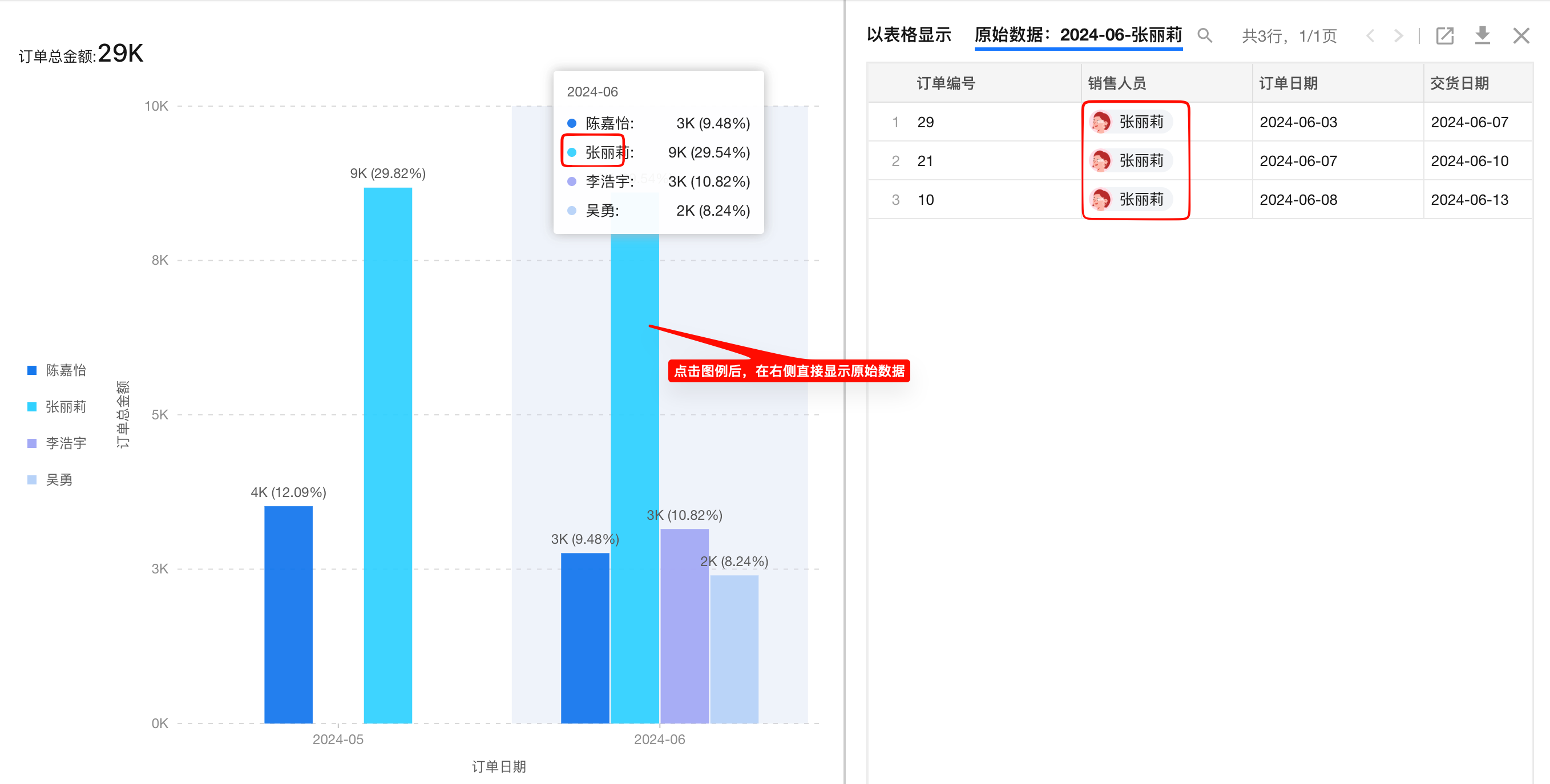
Task: Click the 2024-05 张丽莉 bar
Action: 387,454
